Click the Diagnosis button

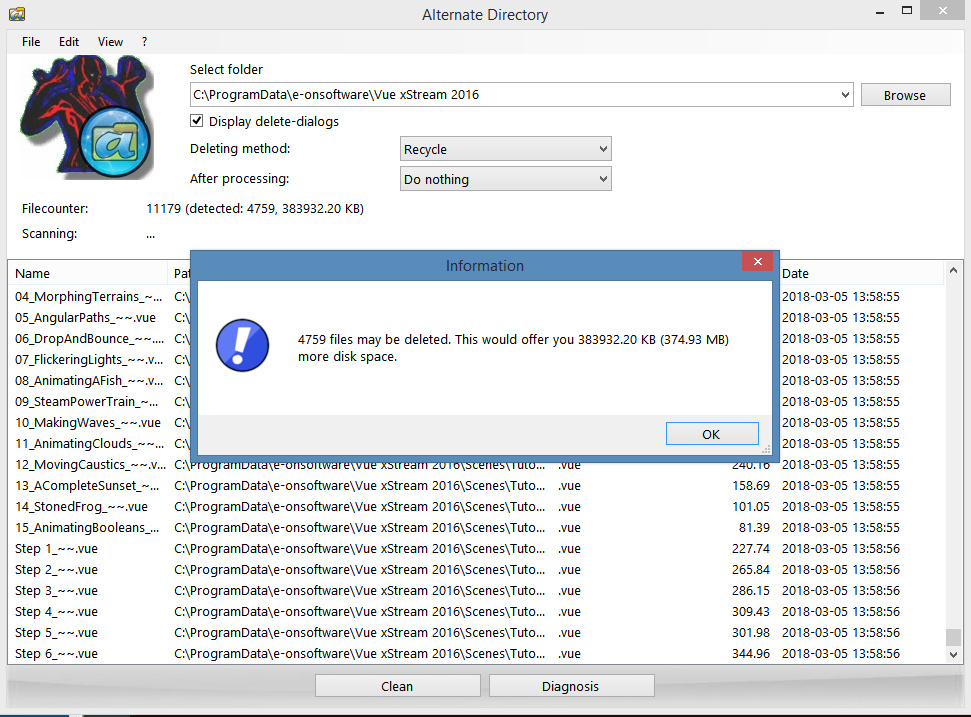point(571,686)
